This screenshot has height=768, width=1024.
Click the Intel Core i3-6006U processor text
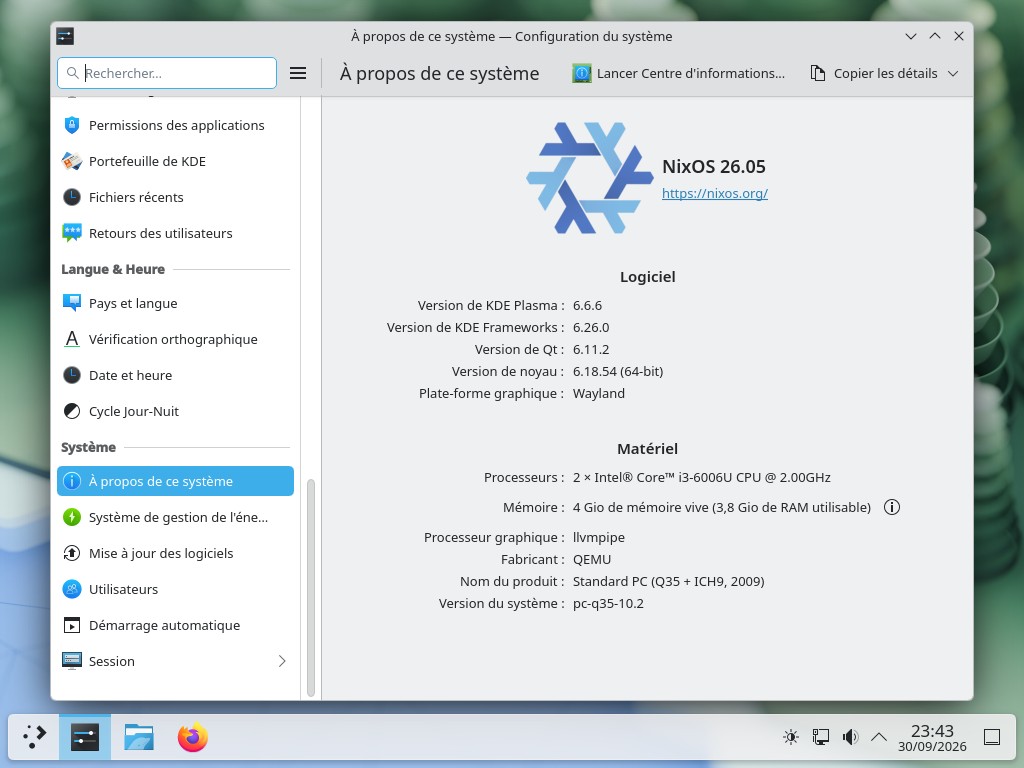coord(701,477)
